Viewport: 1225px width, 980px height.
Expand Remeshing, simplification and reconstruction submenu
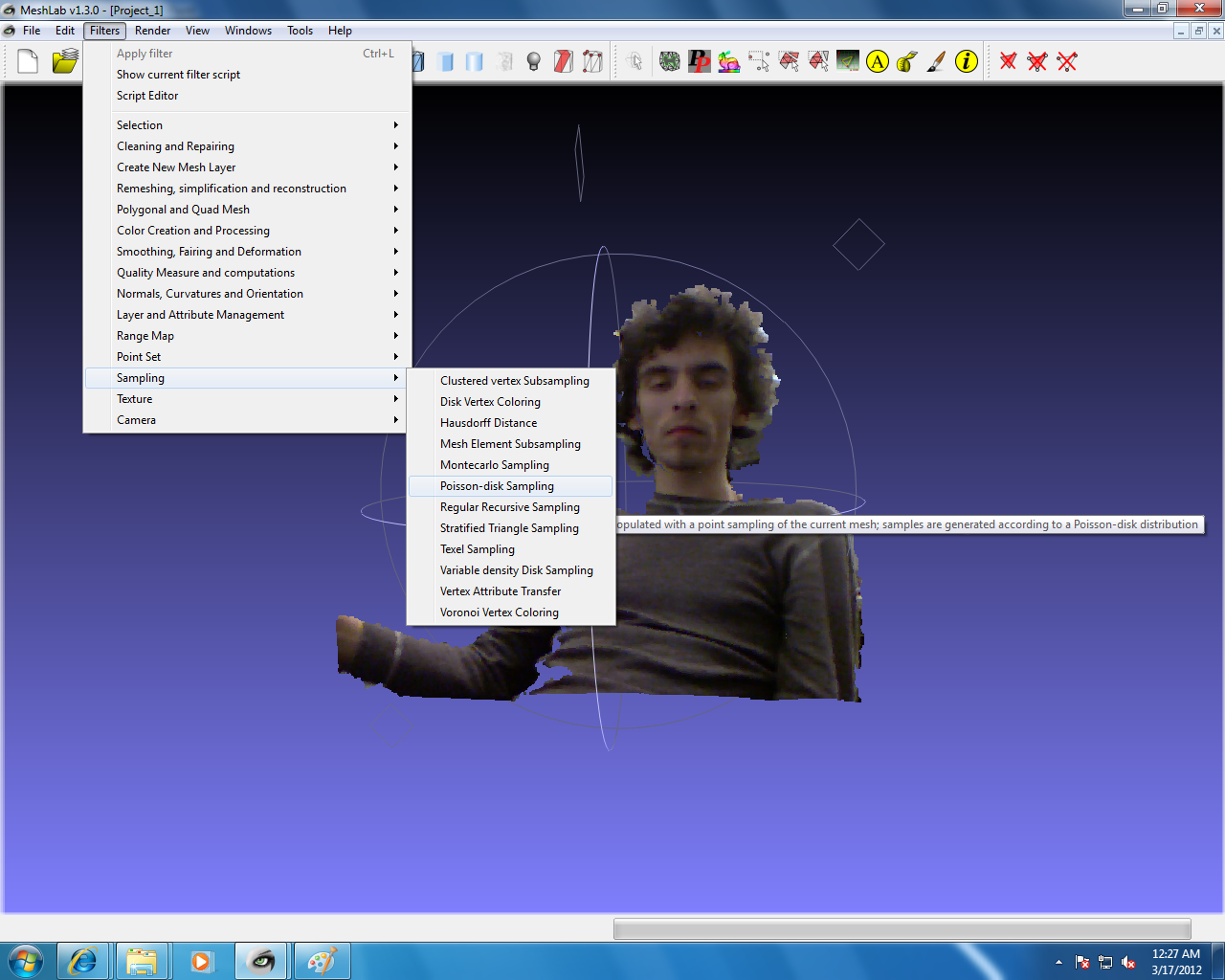click(249, 189)
